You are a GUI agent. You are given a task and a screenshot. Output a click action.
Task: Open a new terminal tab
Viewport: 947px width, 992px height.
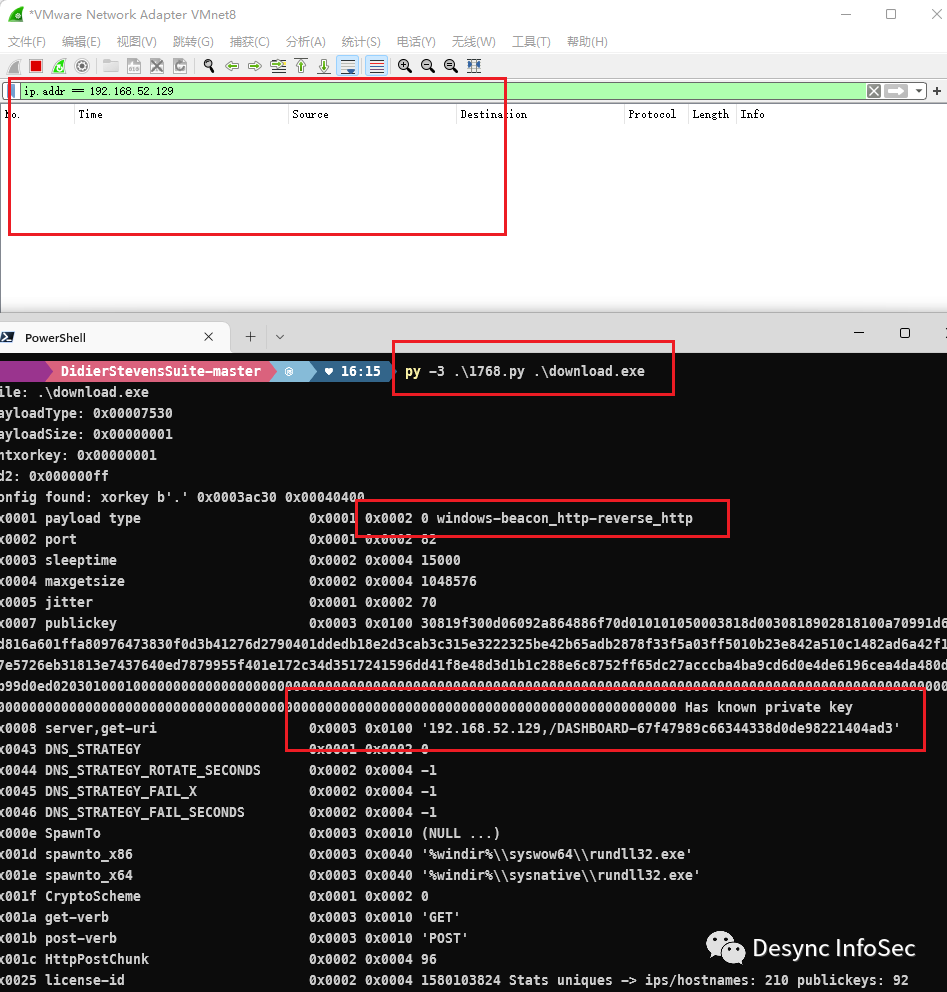click(251, 337)
